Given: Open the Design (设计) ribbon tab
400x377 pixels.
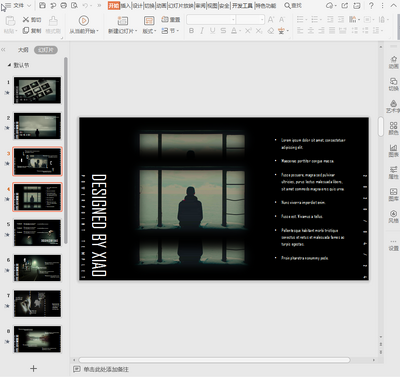Looking at the screenshot, I should [x=137, y=5].
